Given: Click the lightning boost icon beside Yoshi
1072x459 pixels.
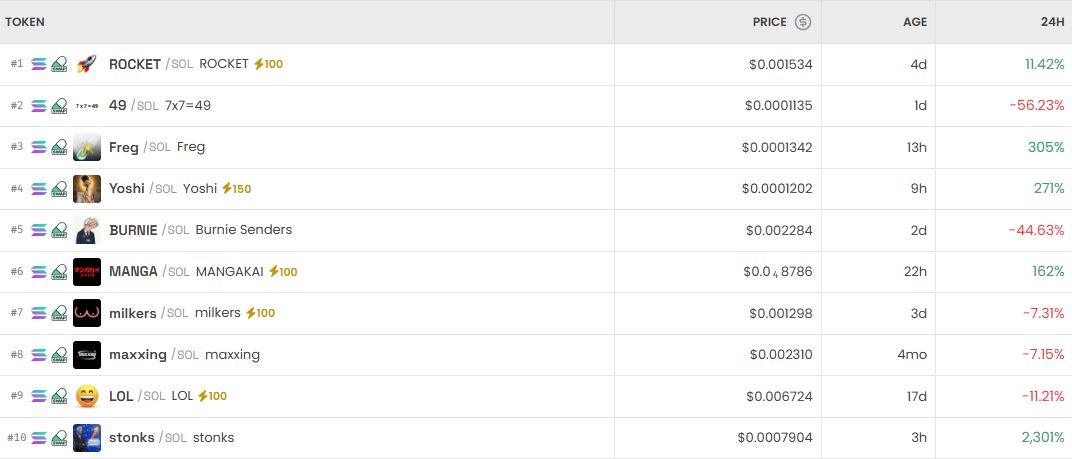Looking at the screenshot, I should (x=228, y=188).
